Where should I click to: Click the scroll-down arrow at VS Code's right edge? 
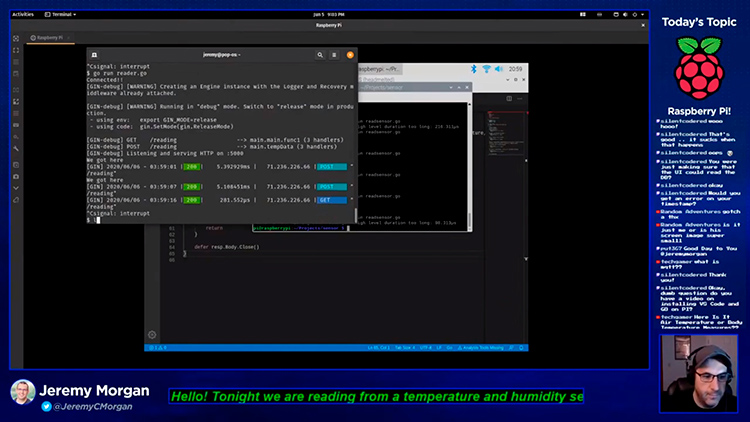click(526, 259)
